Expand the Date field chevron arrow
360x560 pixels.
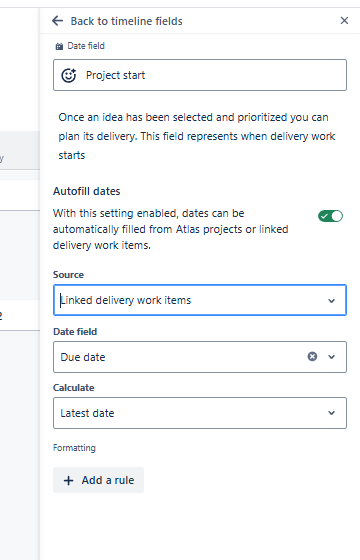[331, 357]
